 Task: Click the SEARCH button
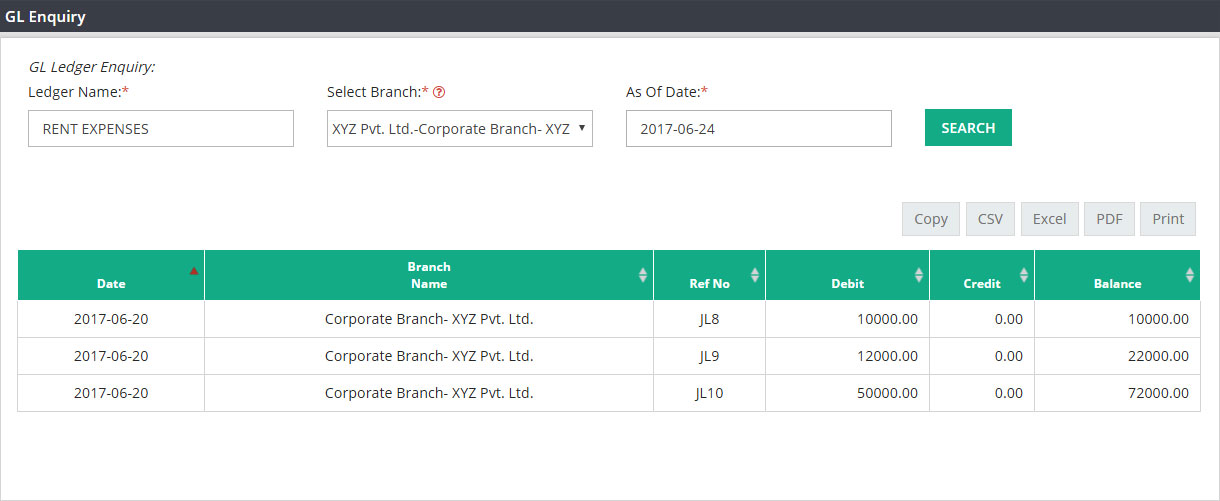tap(968, 128)
